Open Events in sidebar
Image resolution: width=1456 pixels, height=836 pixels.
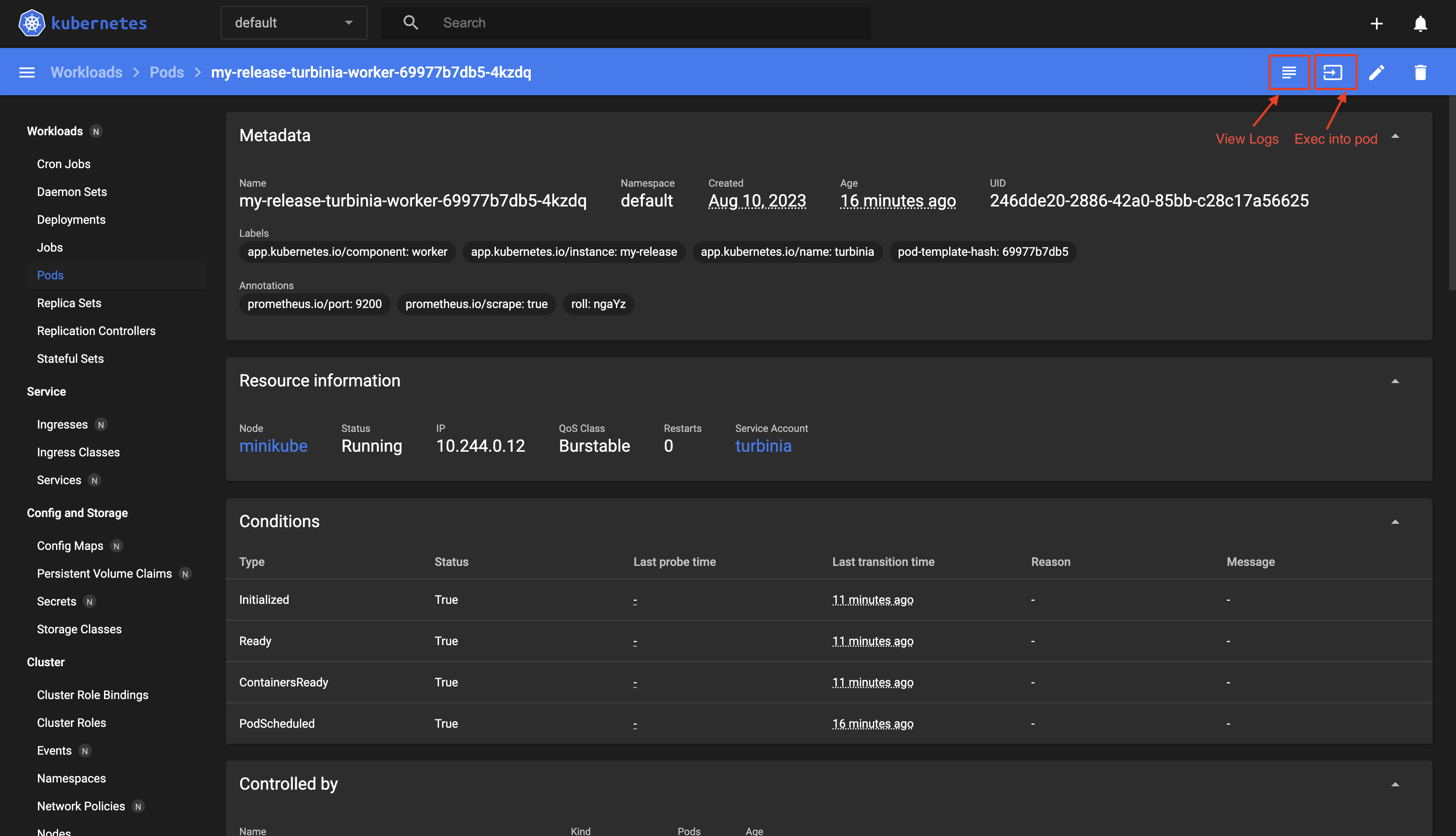point(54,751)
